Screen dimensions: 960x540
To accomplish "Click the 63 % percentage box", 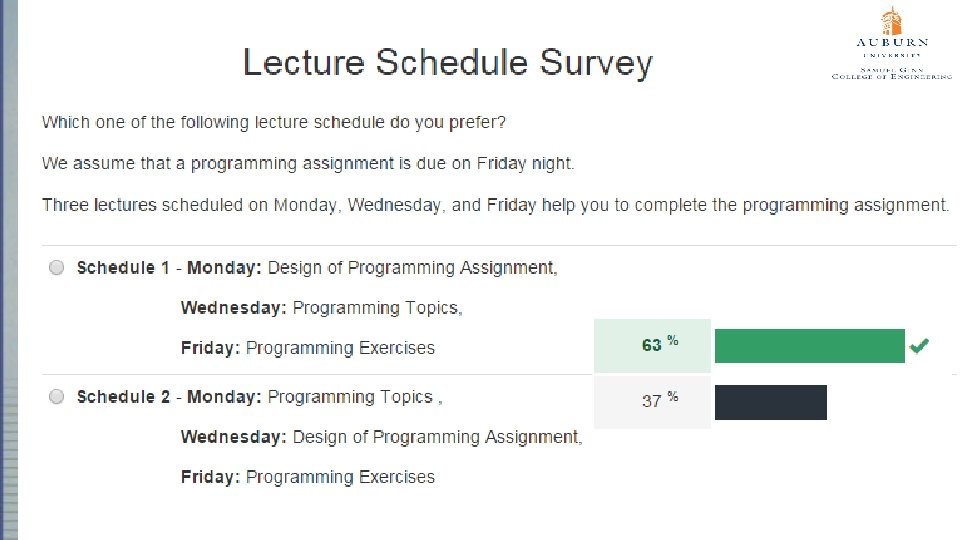I will [x=653, y=345].
